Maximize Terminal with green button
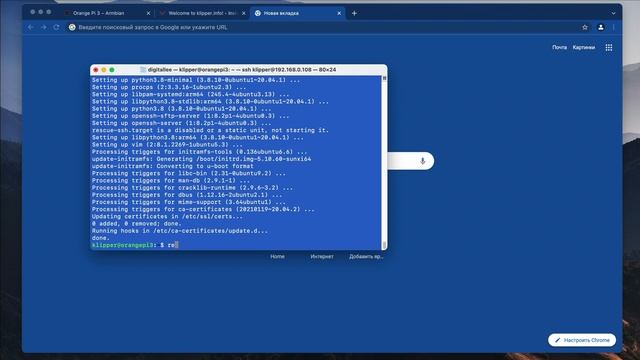This screenshot has width=640, height=360. [112, 70]
